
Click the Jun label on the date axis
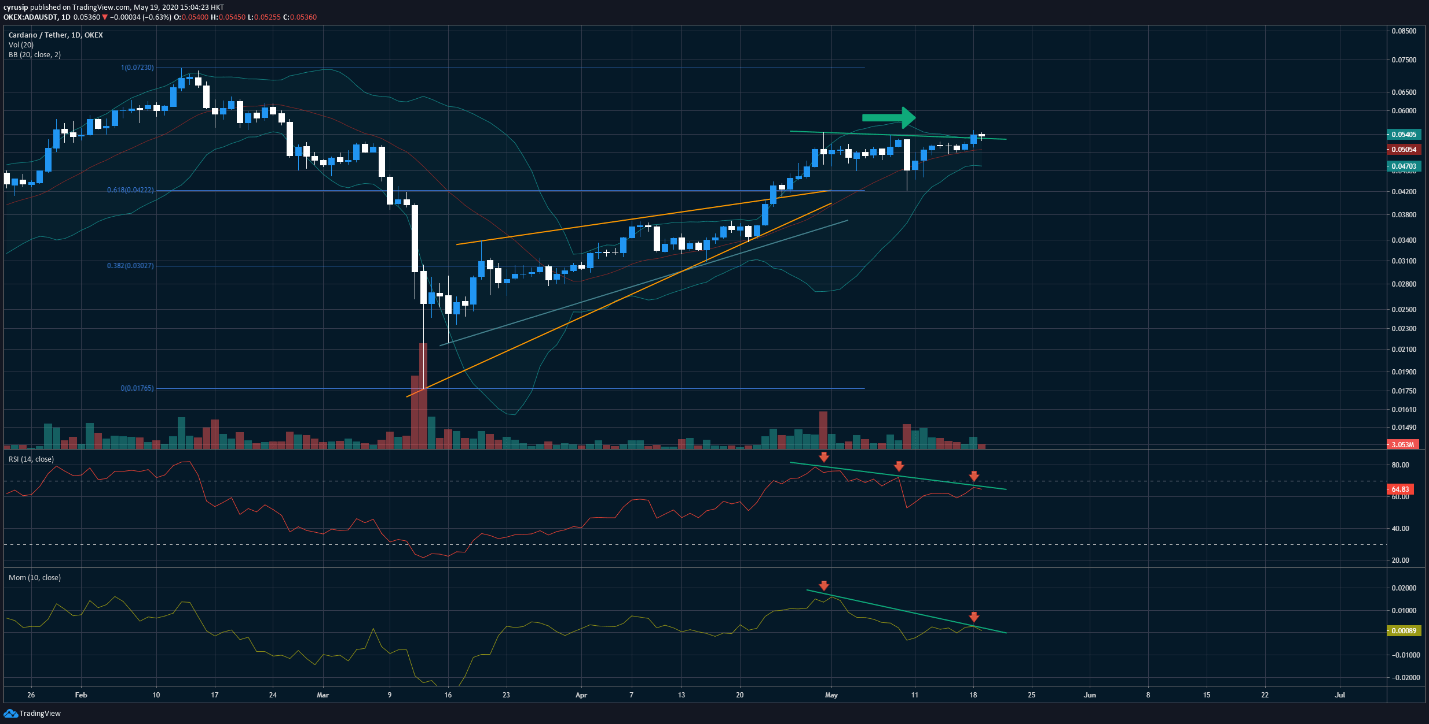coord(1090,693)
